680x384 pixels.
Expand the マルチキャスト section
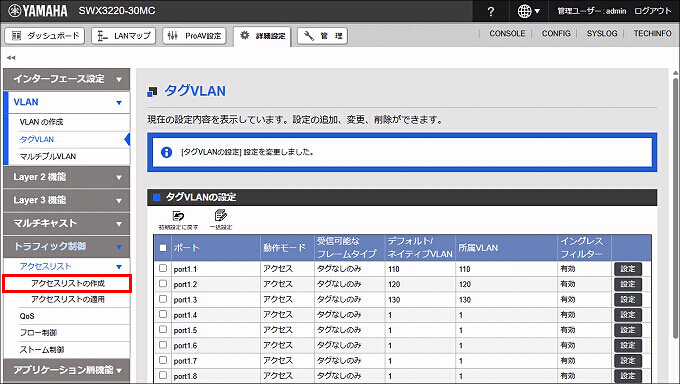tap(66, 223)
